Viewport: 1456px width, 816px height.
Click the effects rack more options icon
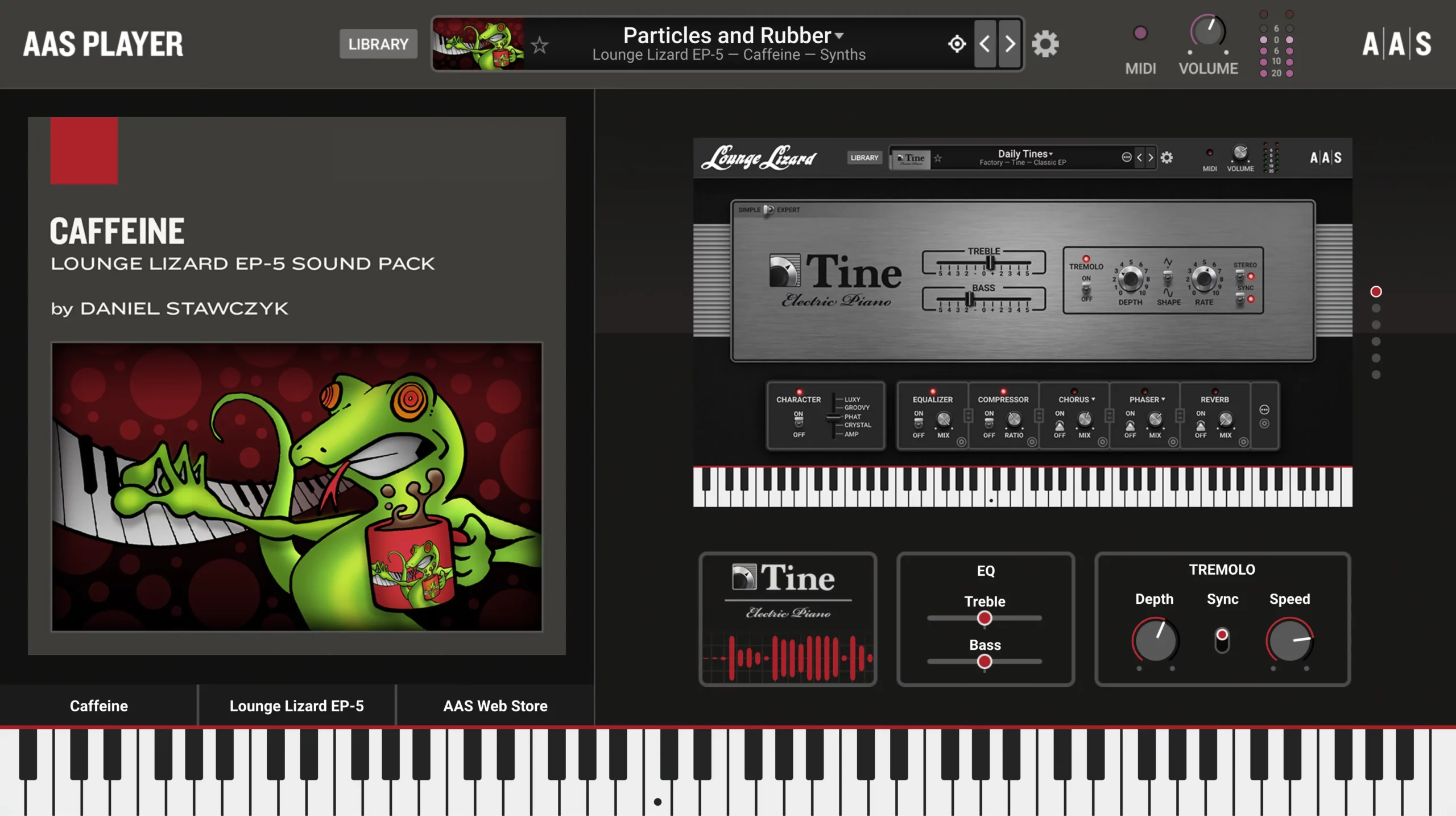[x=1264, y=410]
